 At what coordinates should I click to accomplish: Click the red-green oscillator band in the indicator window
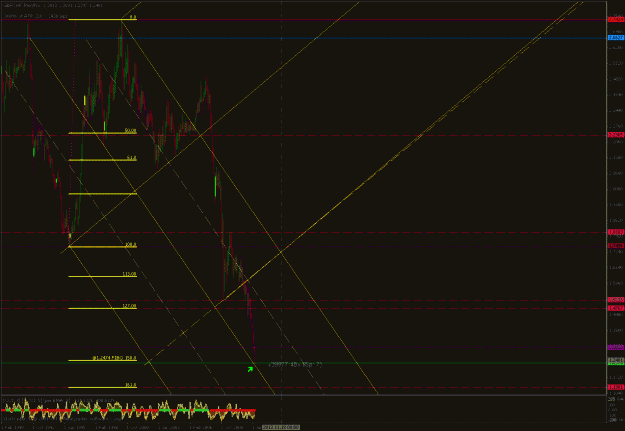tap(128, 410)
